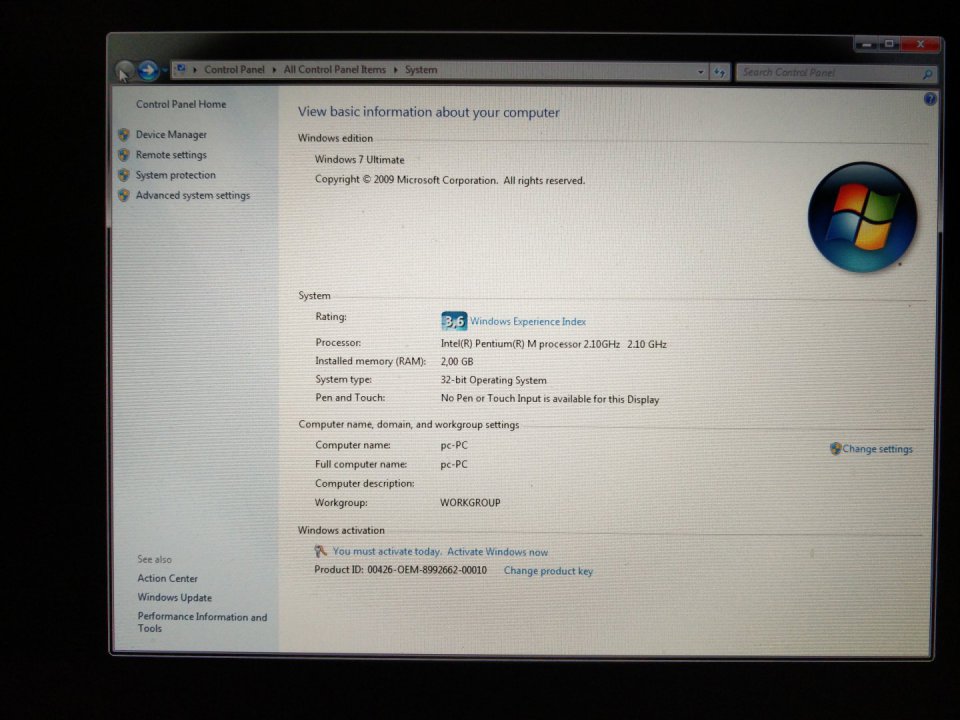This screenshot has width=960, height=720.
Task: Open Device Manager link
Action: 171,134
